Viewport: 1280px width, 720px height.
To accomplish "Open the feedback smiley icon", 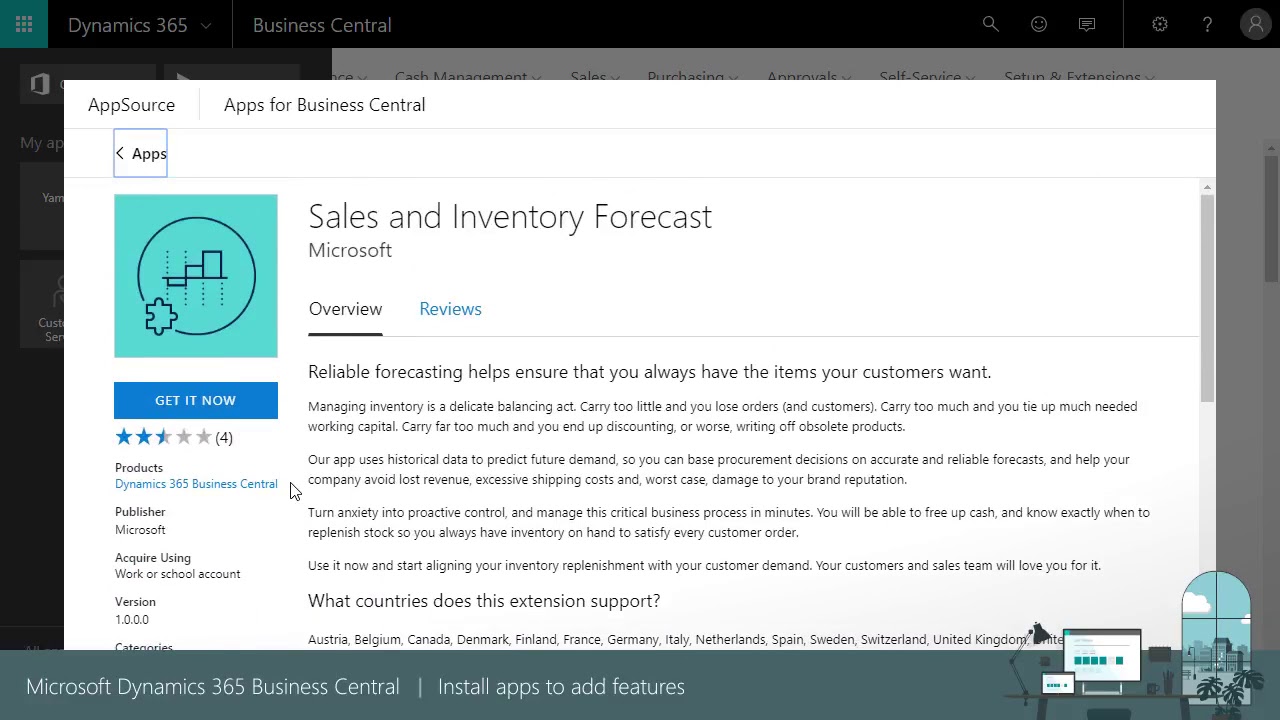I will 1039,24.
